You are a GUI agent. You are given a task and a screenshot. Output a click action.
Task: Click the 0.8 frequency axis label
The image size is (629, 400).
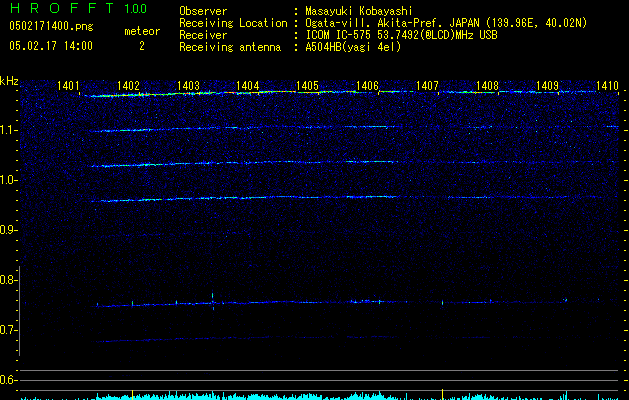(x=8, y=280)
